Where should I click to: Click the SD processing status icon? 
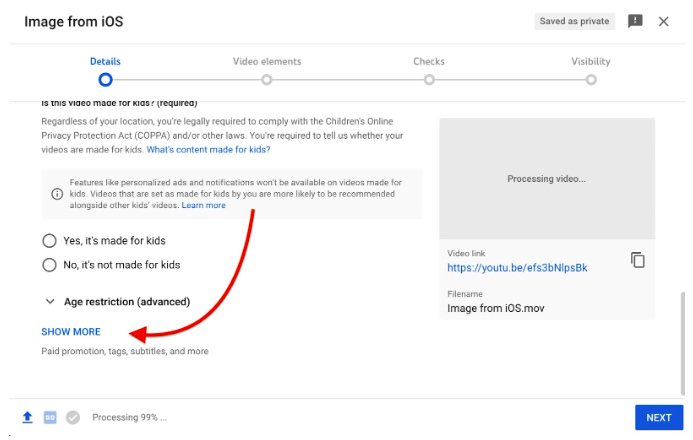click(50, 417)
